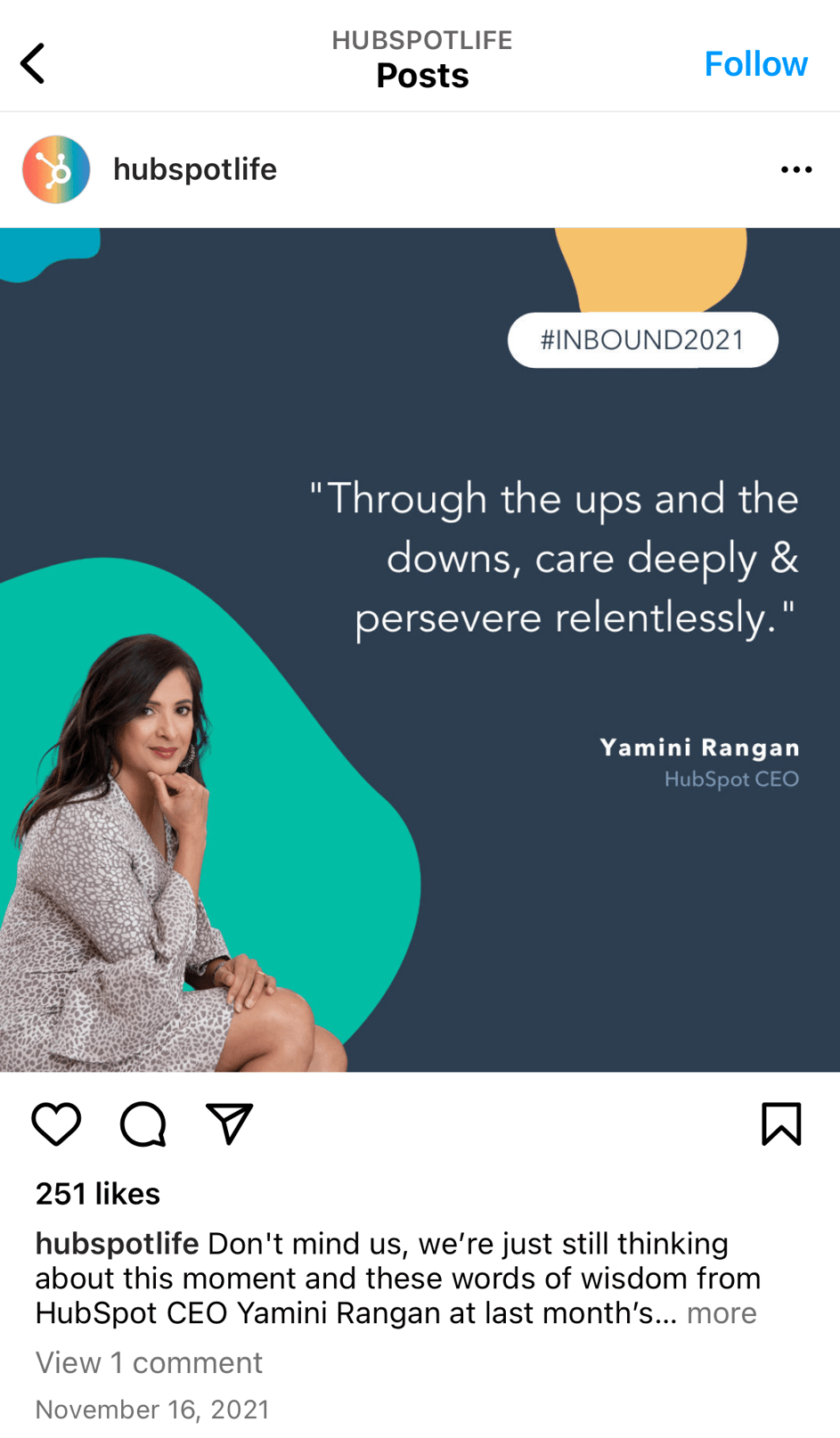Tap the back arrow icon
This screenshot has width=840, height=1438.
33,63
